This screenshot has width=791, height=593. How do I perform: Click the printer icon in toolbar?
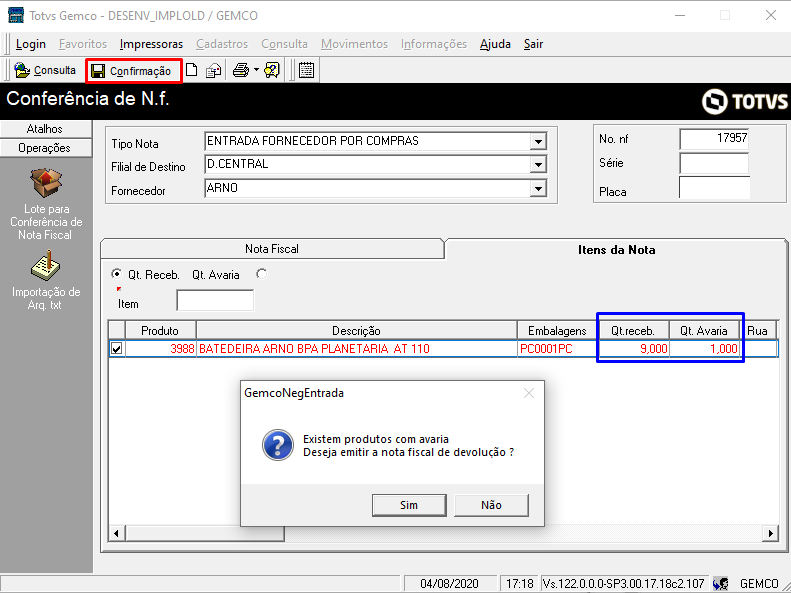(241, 70)
